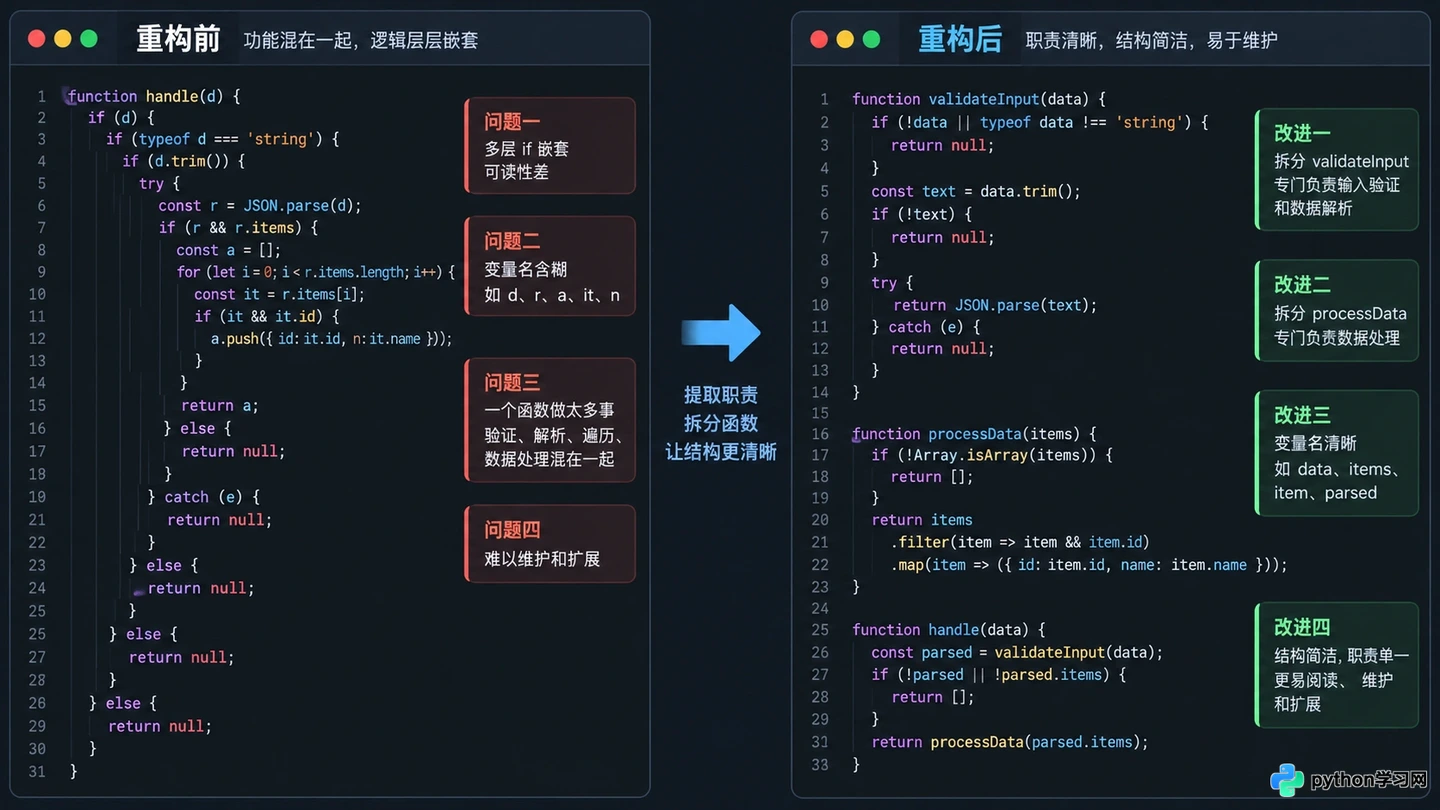Open the 改进二 processData card
The height and width of the screenshot is (810, 1440).
point(1337,310)
